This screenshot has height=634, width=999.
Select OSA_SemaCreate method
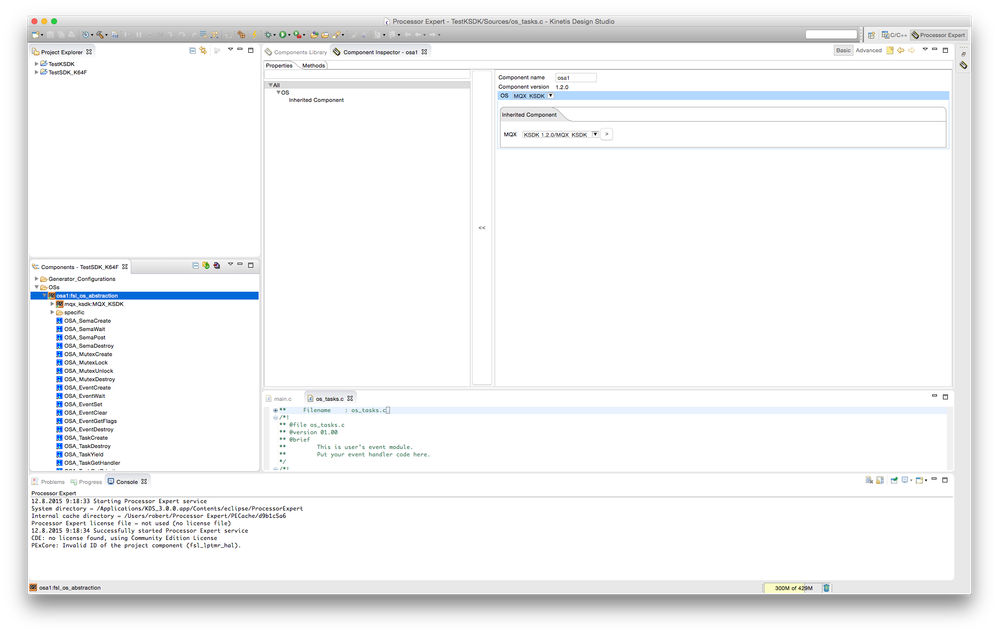tap(87, 321)
